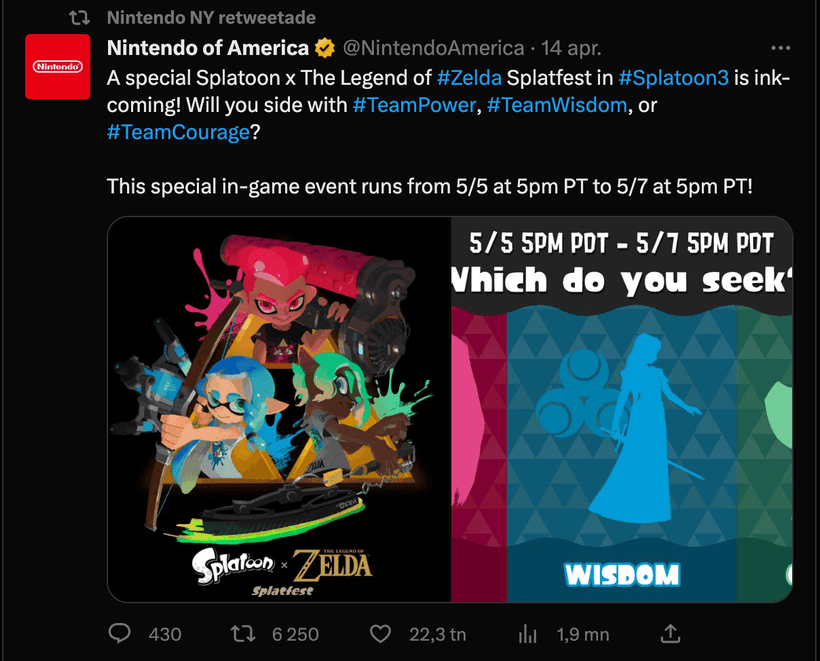Screen dimensions: 820x661
Task: Click the #TeamWisdom hashtag
Action: tap(557, 104)
